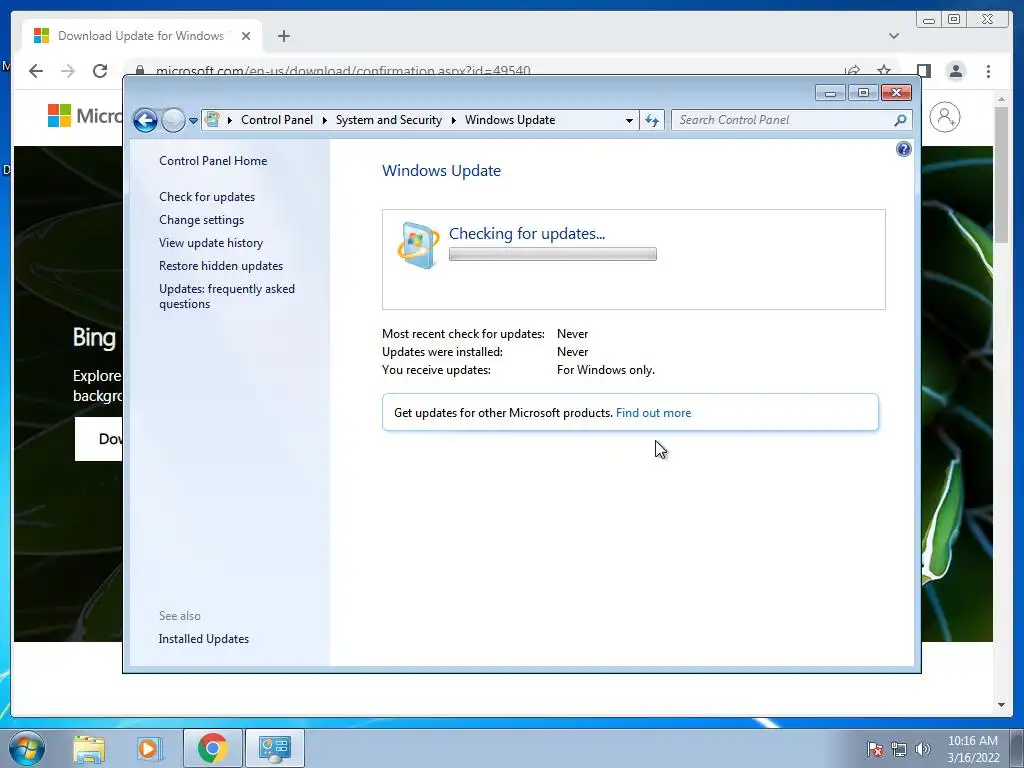This screenshot has height=768, width=1024.
Task: Click Chrome page vertical scrollbar thumb
Action: tap(1001, 174)
